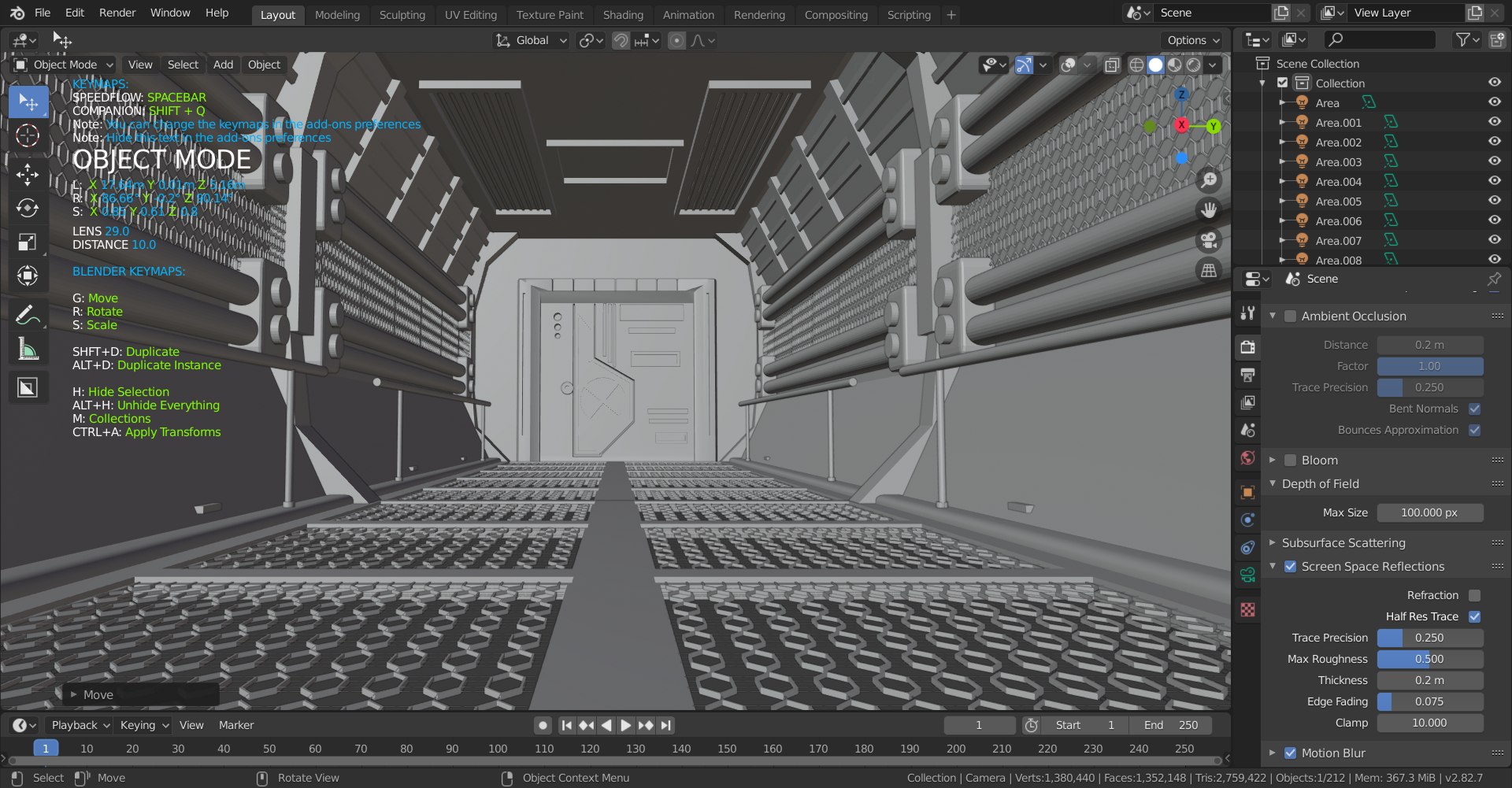1512x788 pixels.
Task: Open viewport Add menu
Action: 224,65
